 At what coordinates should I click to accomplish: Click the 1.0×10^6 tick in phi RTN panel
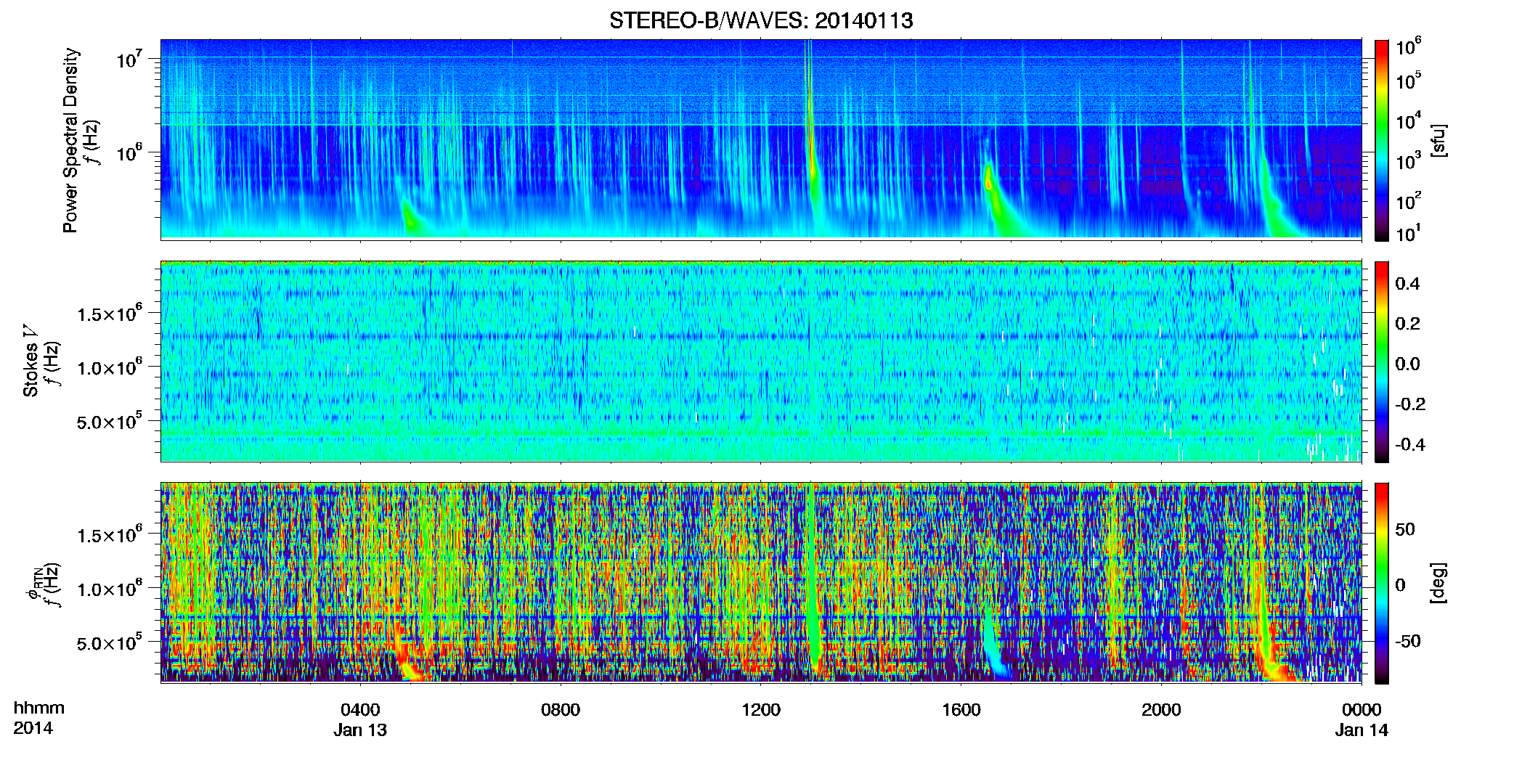click(x=110, y=588)
